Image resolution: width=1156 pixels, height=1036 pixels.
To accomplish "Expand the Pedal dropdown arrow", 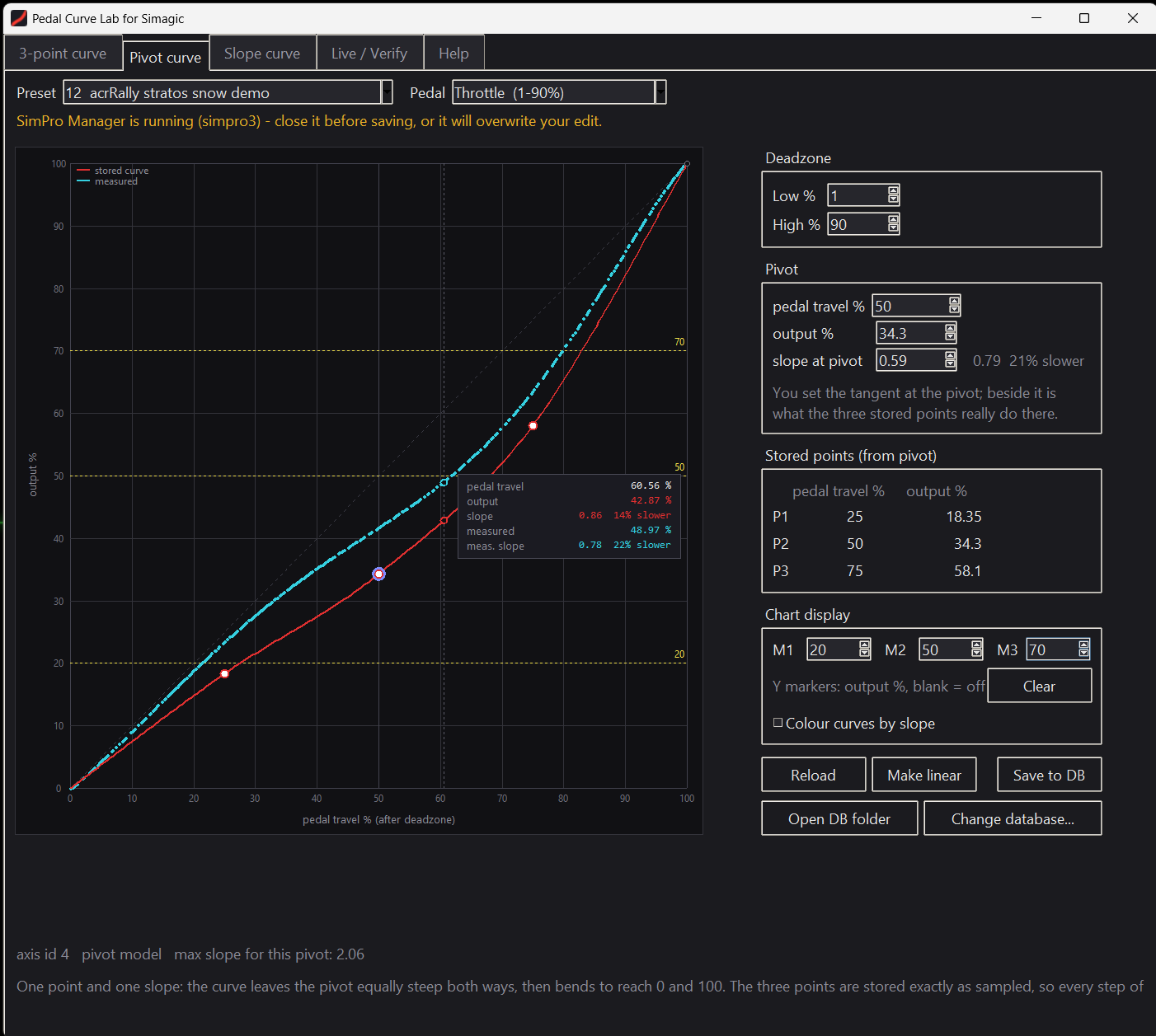I will (x=660, y=92).
